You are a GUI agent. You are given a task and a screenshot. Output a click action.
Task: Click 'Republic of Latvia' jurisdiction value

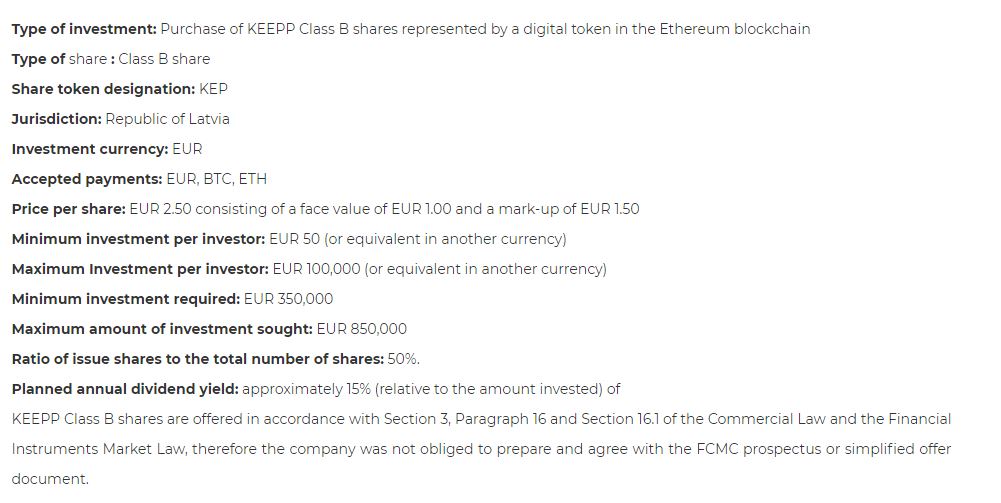point(167,119)
